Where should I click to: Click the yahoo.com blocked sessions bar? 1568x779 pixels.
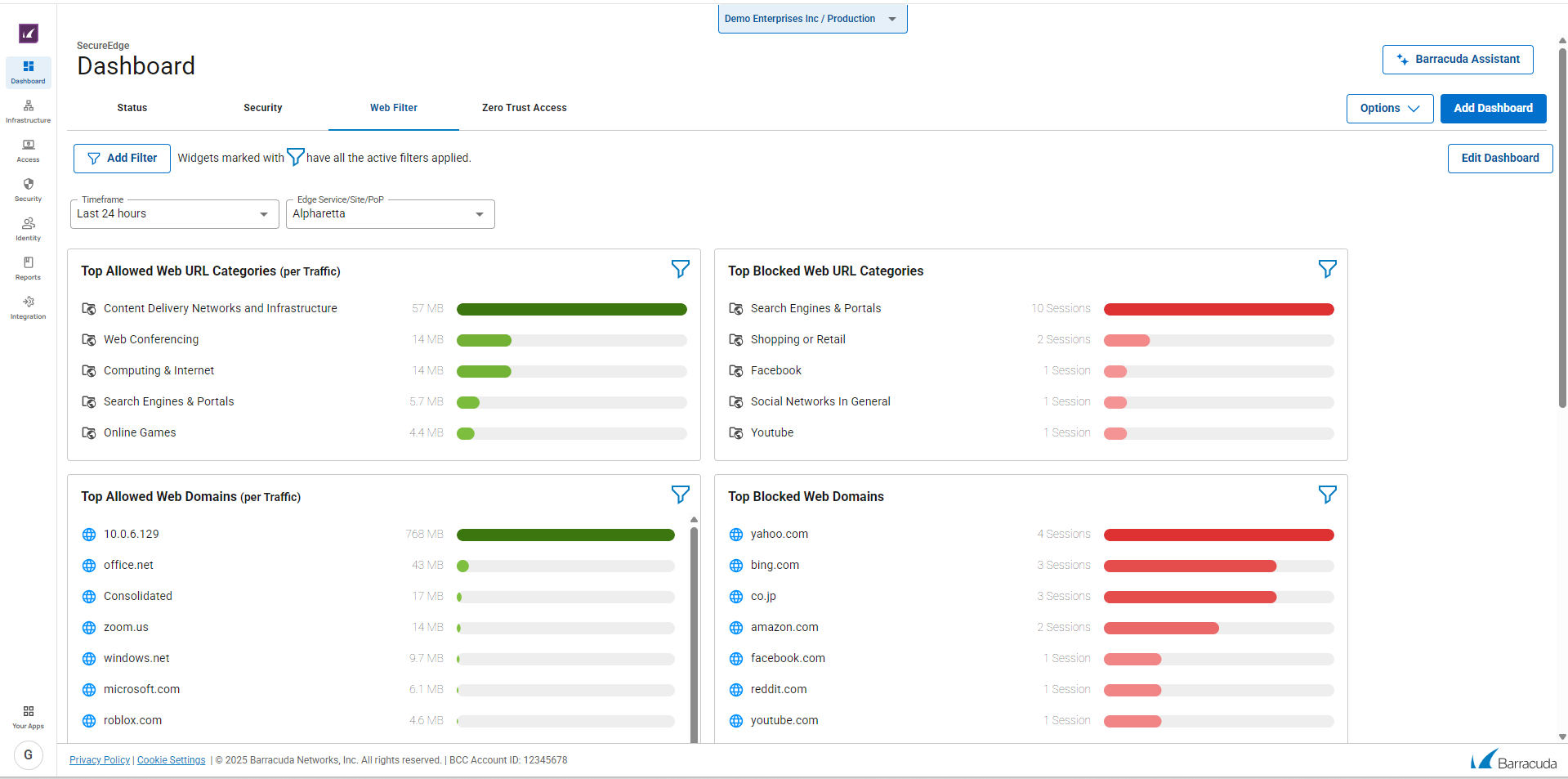tap(1218, 535)
